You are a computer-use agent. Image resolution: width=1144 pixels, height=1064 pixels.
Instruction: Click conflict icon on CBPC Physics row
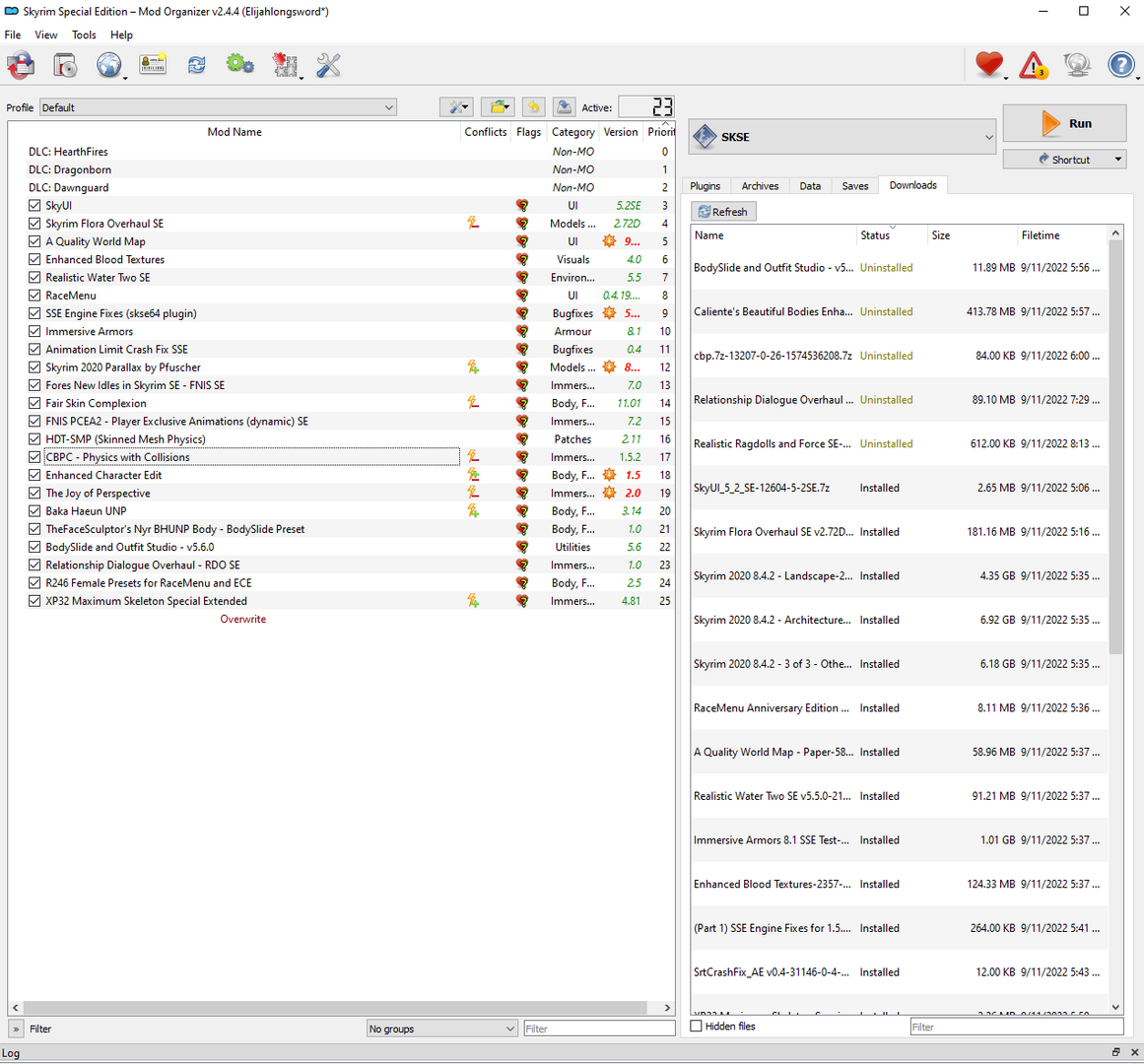(x=473, y=456)
